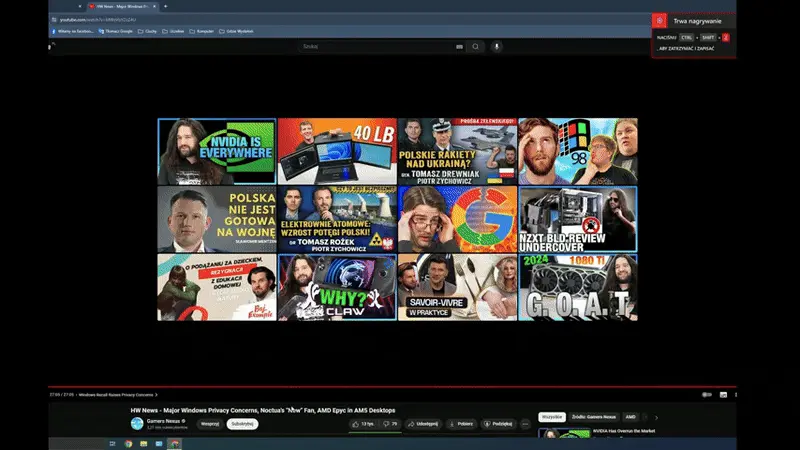800x450 pixels.
Task: Select the Źródło: Gamers Nexus chip
Action: [595, 416]
